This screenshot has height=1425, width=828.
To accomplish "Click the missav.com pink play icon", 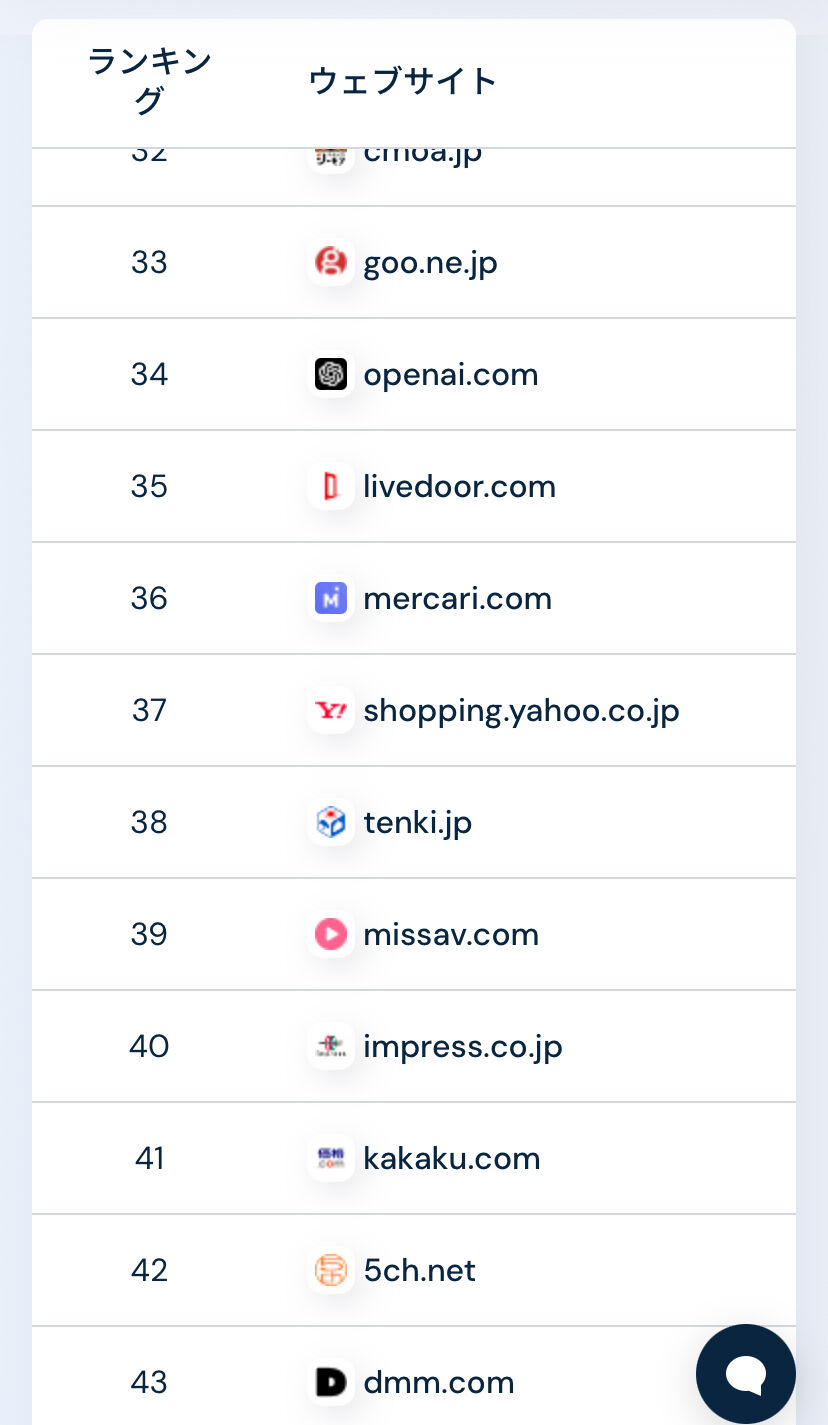I will click(330, 935).
